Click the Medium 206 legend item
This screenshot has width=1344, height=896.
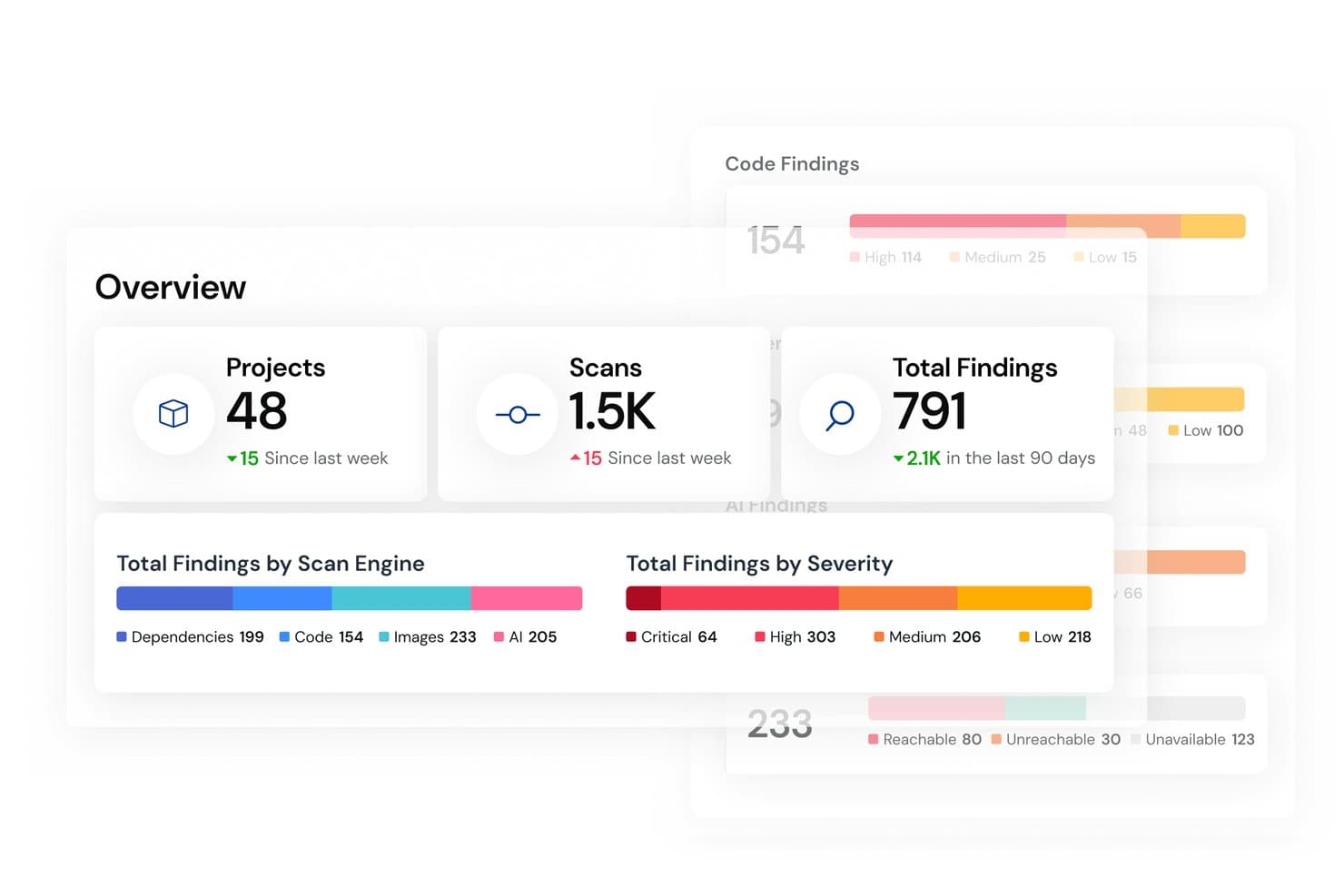click(x=927, y=637)
